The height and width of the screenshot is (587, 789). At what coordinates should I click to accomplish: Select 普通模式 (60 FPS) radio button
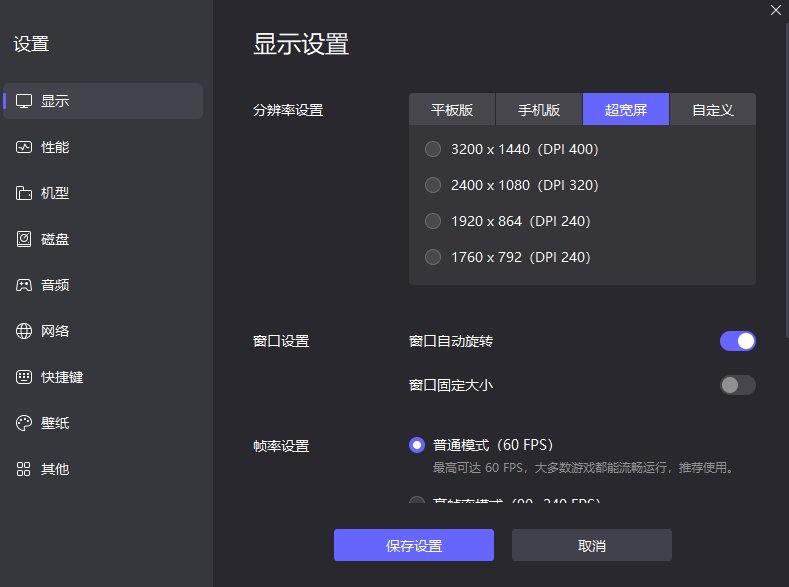[x=417, y=445]
